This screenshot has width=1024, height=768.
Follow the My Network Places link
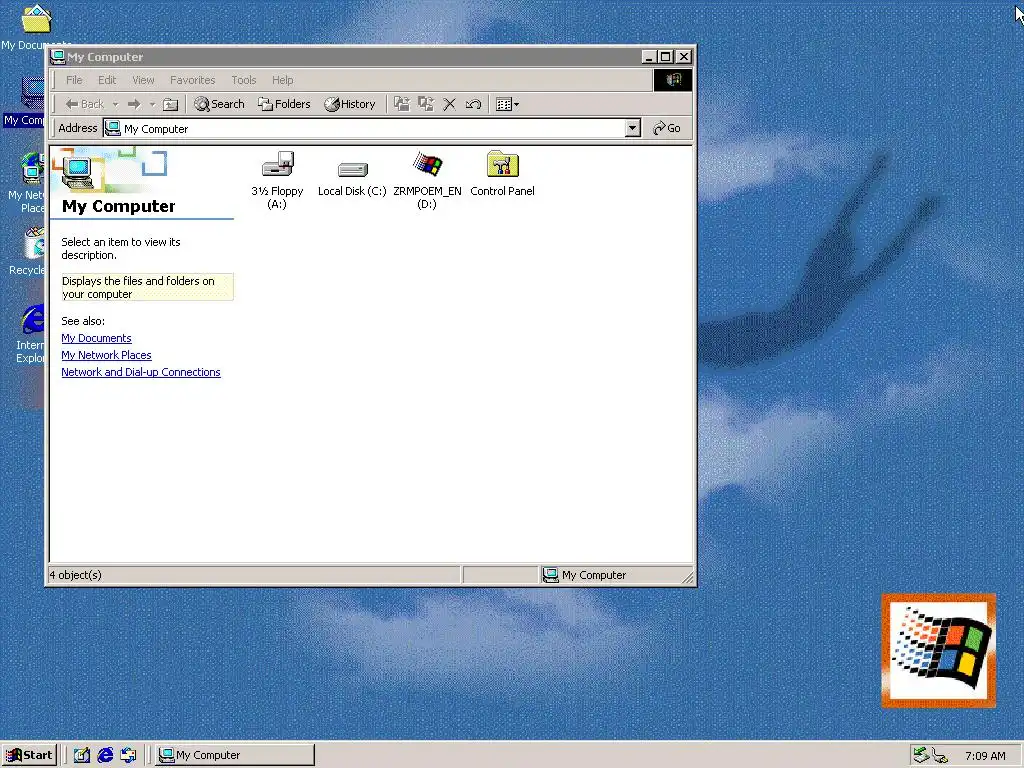[106, 355]
